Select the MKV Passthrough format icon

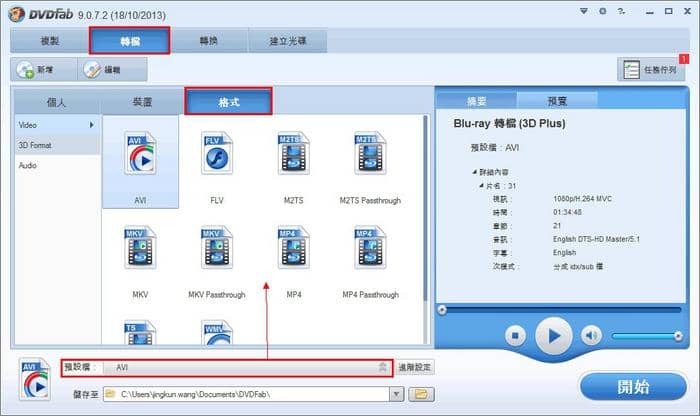click(x=217, y=247)
